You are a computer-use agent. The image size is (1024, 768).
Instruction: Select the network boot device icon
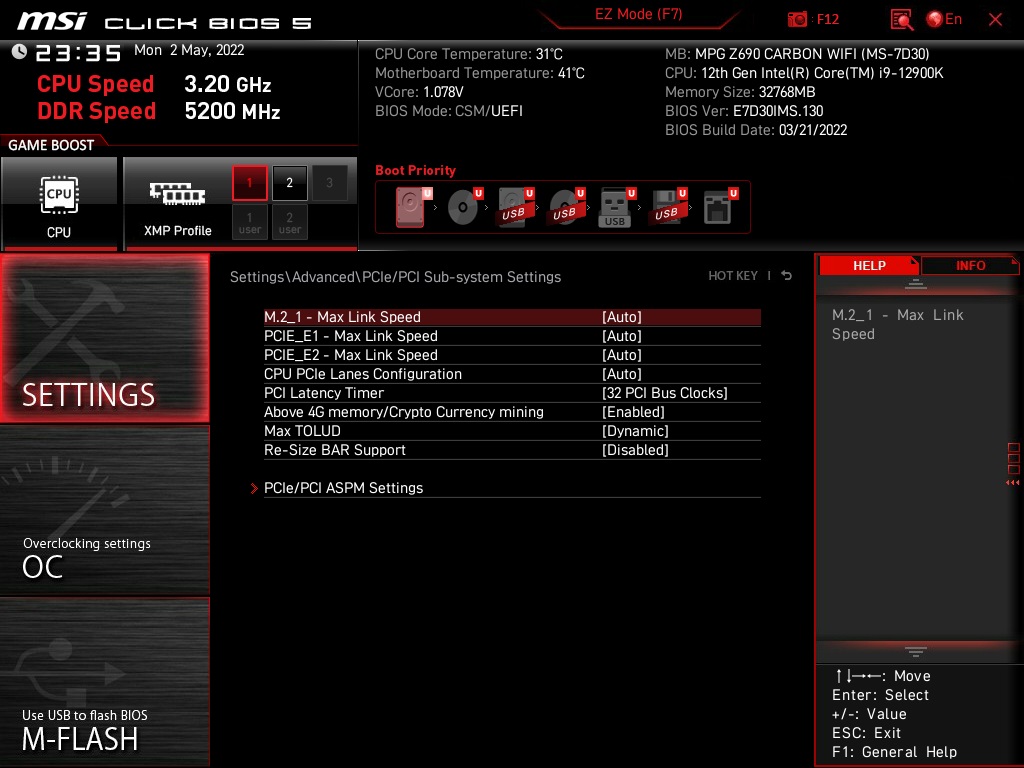coord(719,206)
